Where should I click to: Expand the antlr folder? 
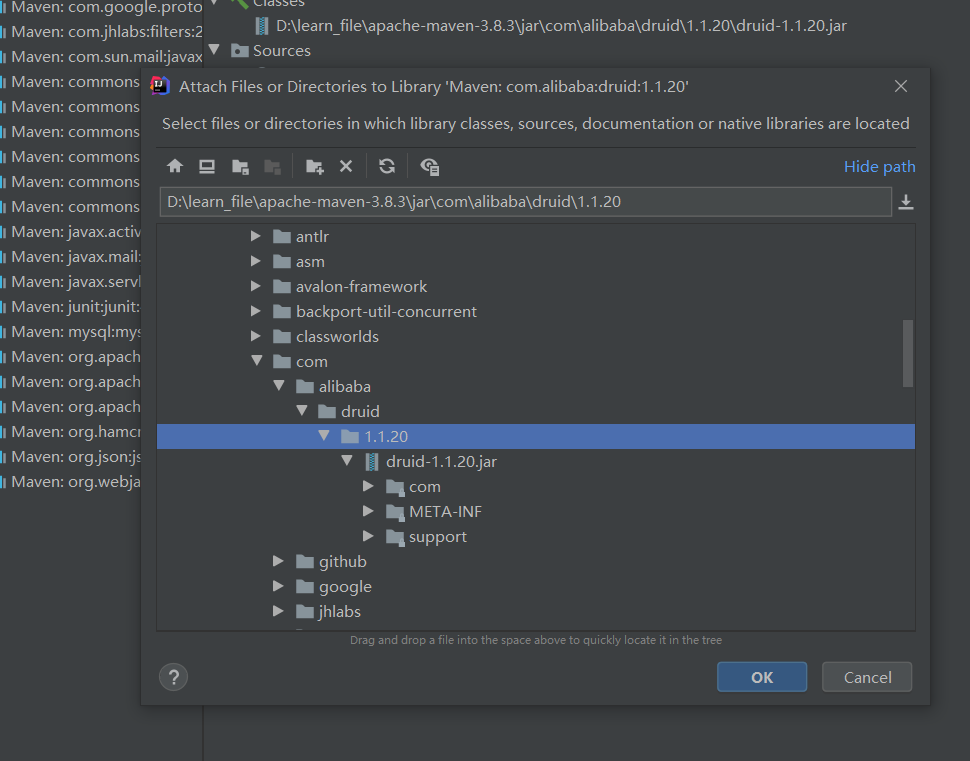pos(255,236)
